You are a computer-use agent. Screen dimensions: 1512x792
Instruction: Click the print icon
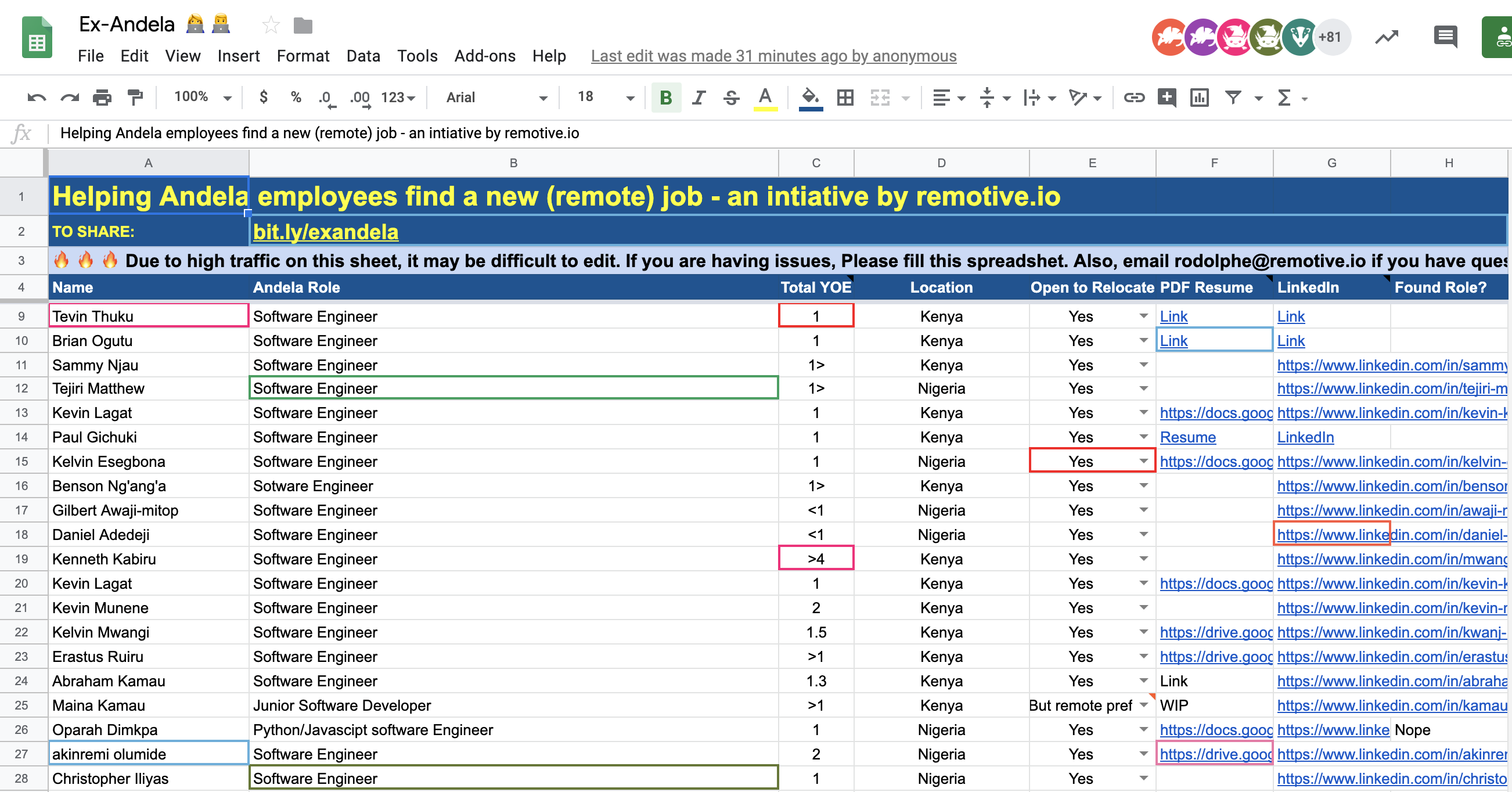(x=102, y=98)
